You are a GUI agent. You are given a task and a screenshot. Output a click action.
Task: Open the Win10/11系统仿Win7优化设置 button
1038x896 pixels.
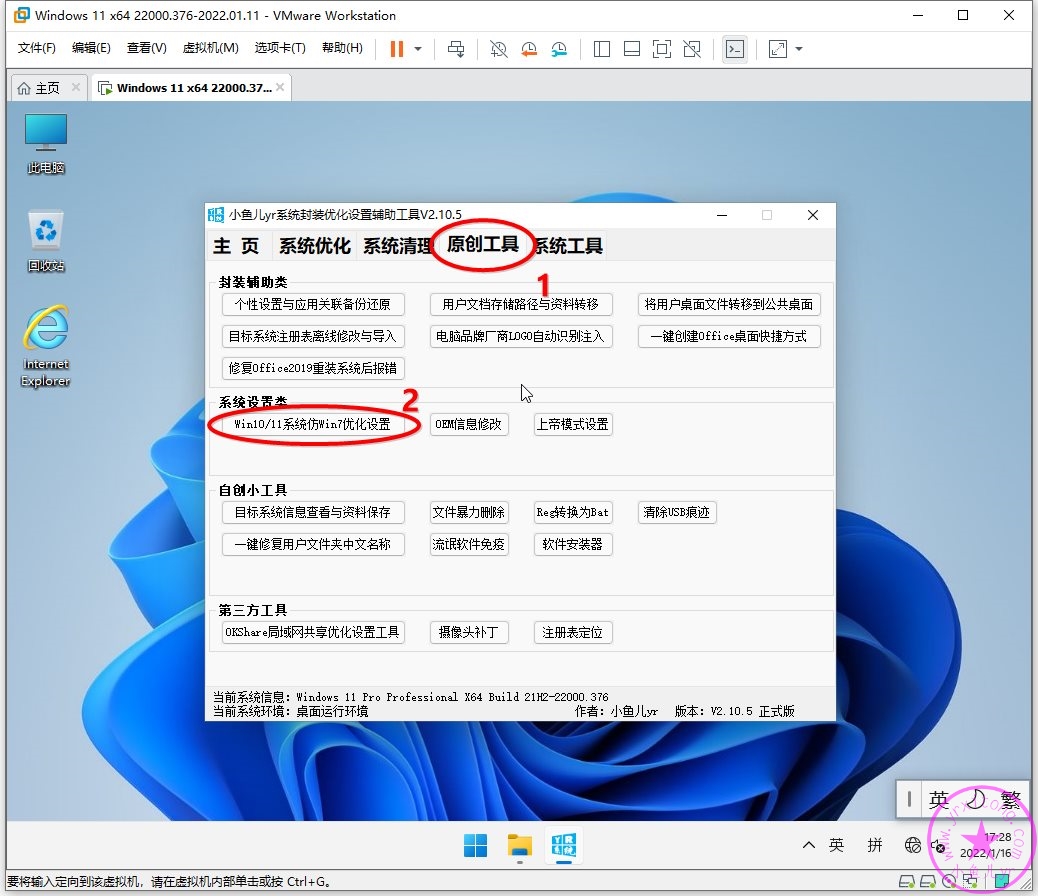(x=313, y=424)
